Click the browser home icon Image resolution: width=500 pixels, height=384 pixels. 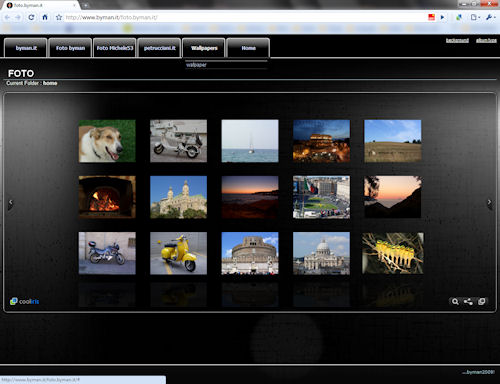click(45, 17)
